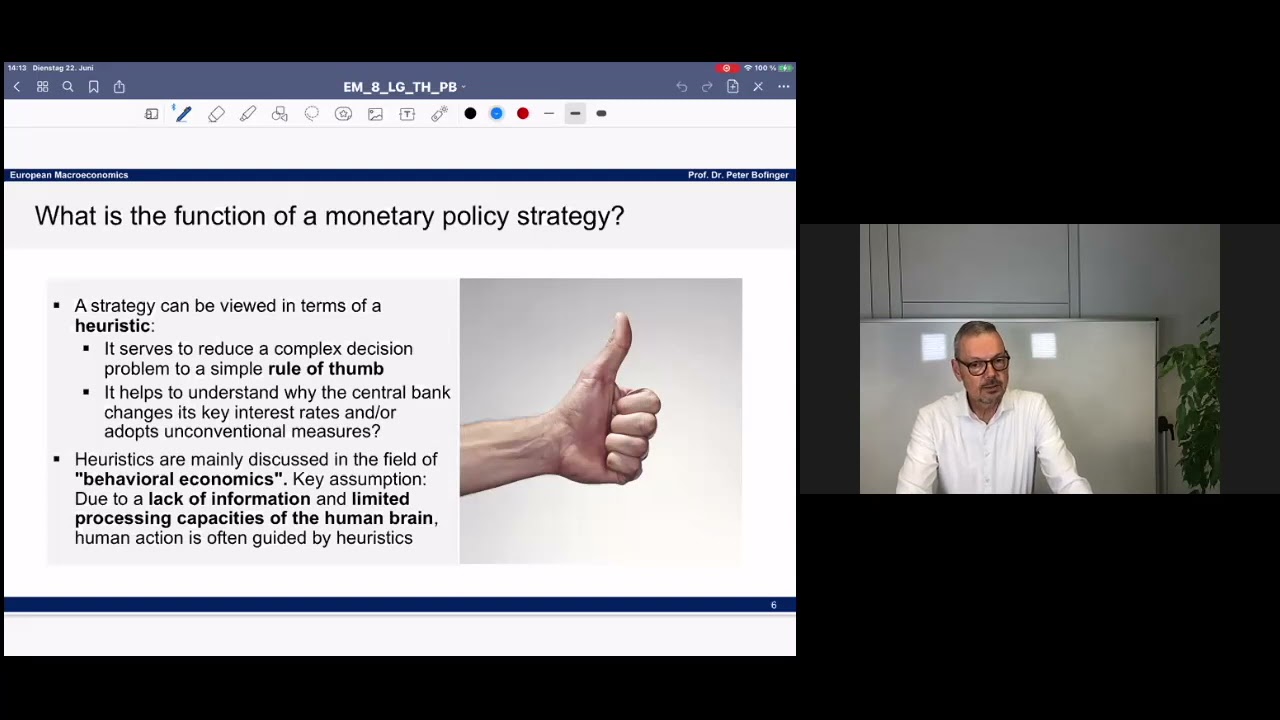The height and width of the screenshot is (720, 1280).
Task: Undo the last stroke
Action: [x=681, y=87]
